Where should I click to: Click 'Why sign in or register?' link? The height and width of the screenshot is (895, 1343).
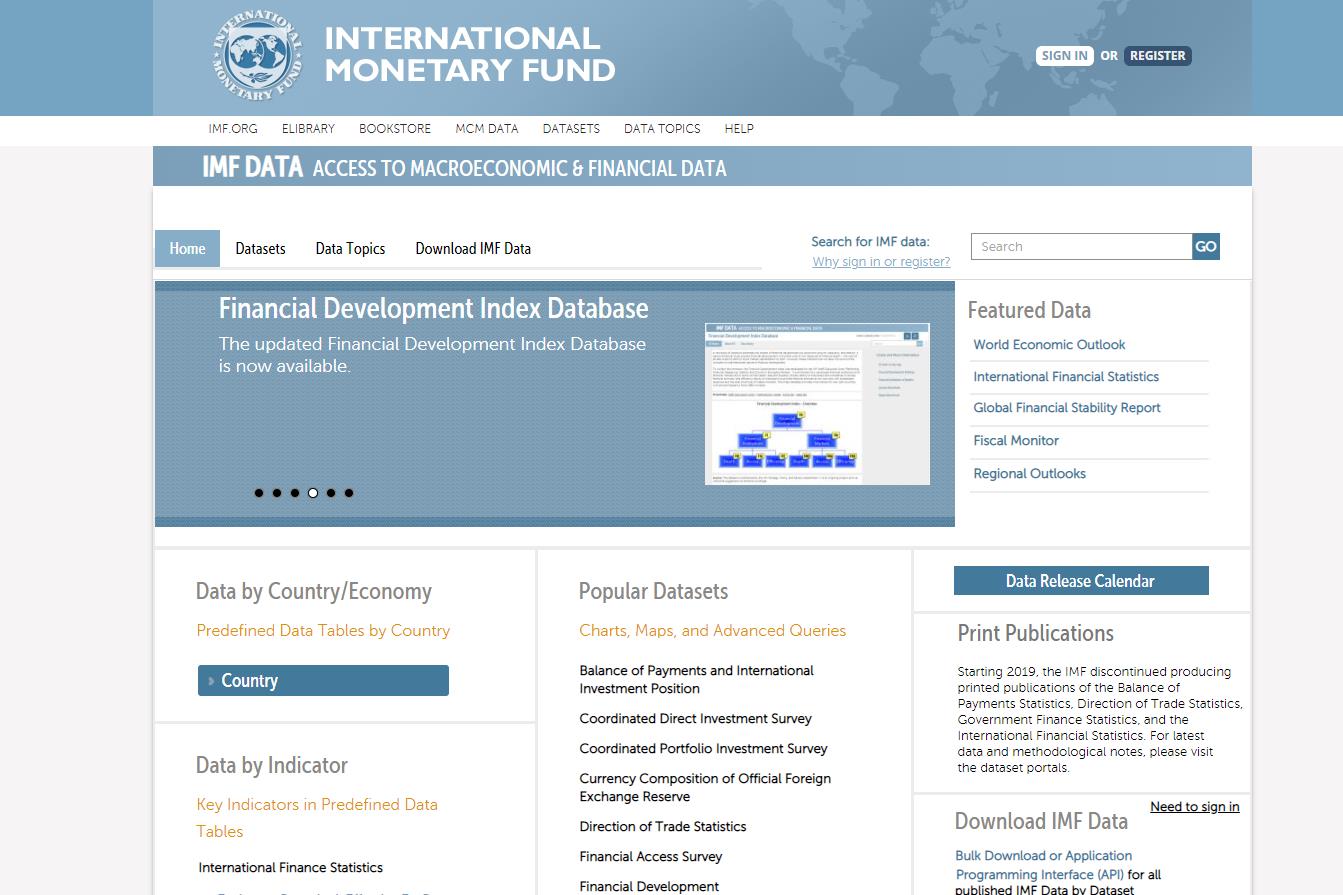(881, 262)
